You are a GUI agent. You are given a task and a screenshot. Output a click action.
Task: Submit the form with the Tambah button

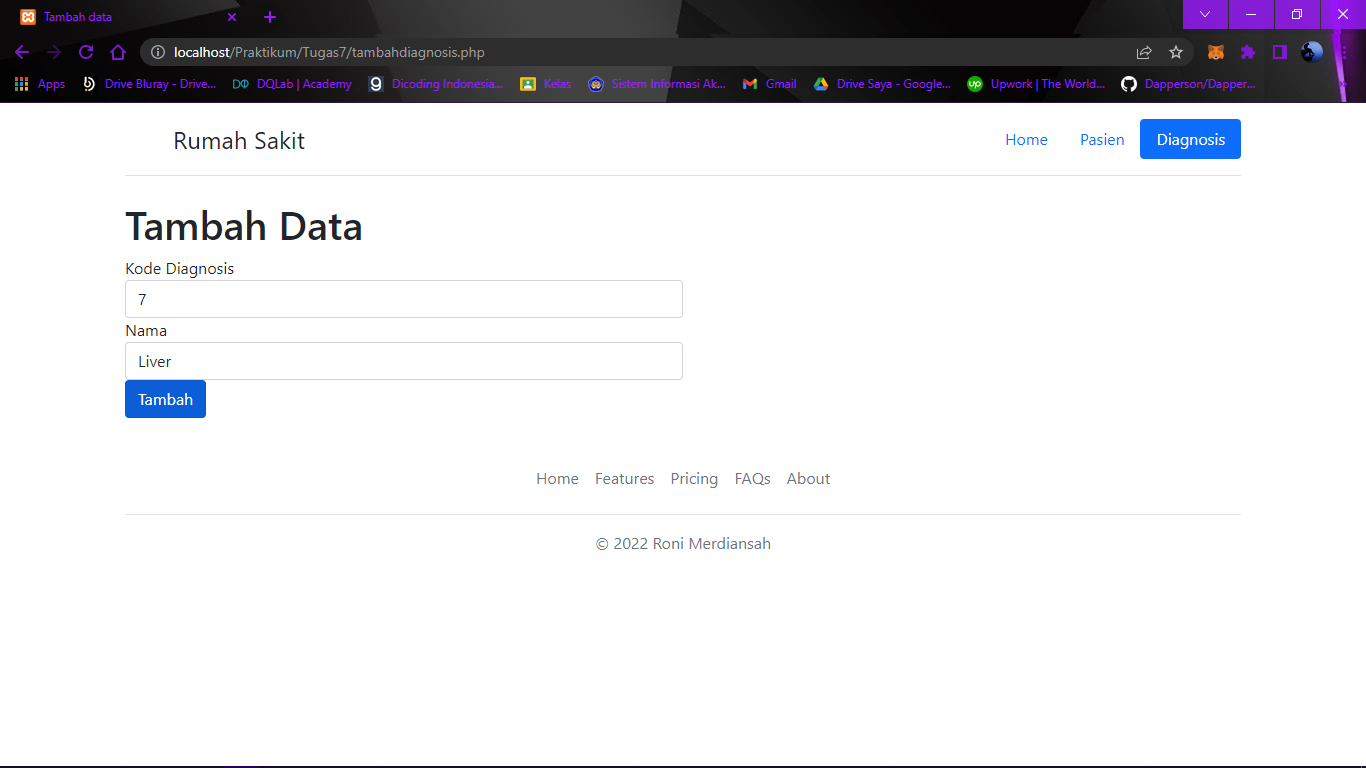[165, 398]
